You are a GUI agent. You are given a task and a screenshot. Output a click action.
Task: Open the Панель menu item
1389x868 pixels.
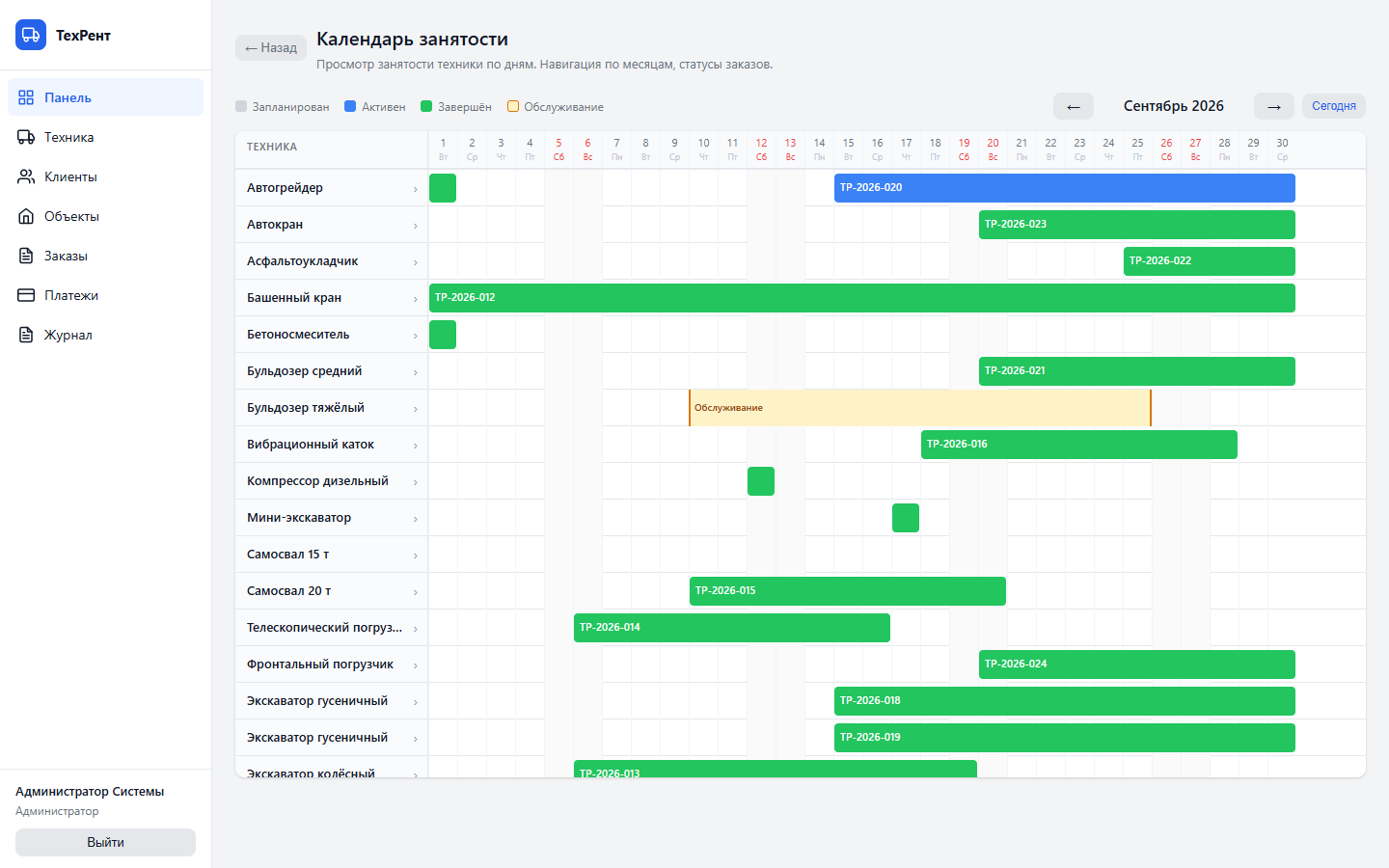tap(105, 97)
